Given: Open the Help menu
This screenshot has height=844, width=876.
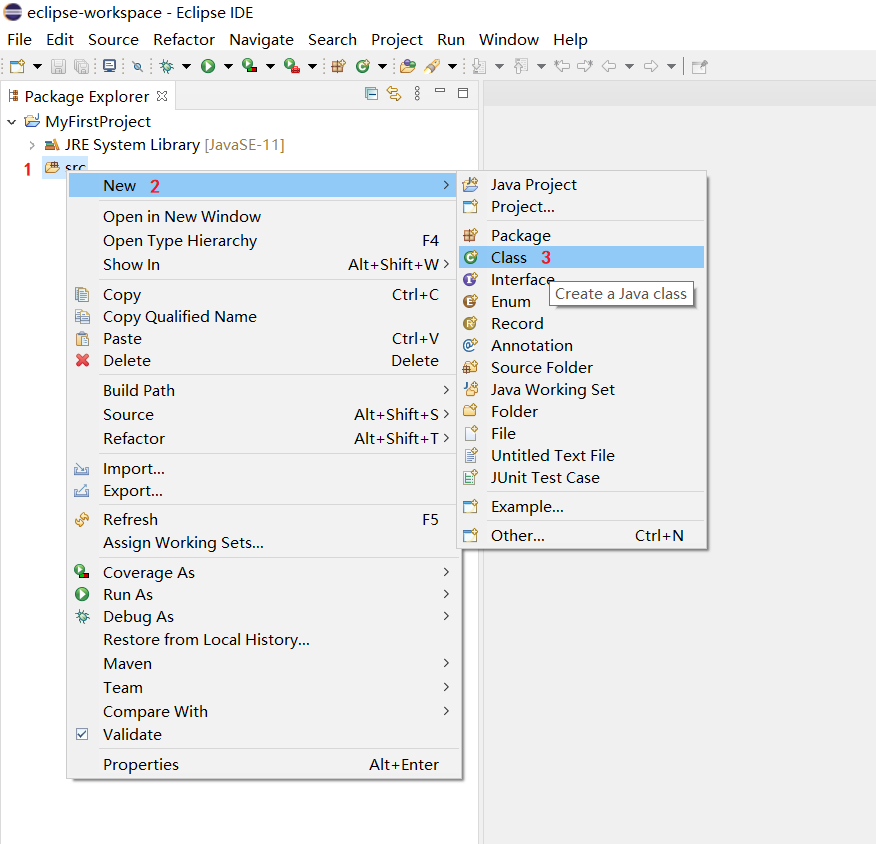Looking at the screenshot, I should tap(570, 40).
